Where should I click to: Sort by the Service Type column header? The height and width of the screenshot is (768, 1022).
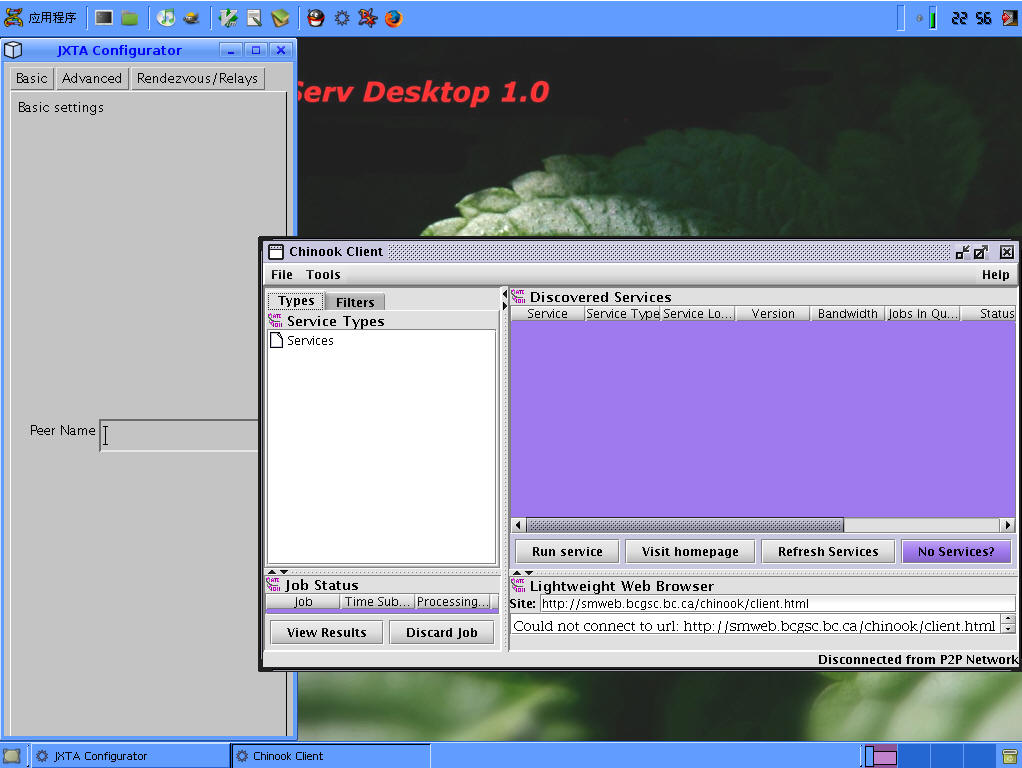tap(623, 314)
